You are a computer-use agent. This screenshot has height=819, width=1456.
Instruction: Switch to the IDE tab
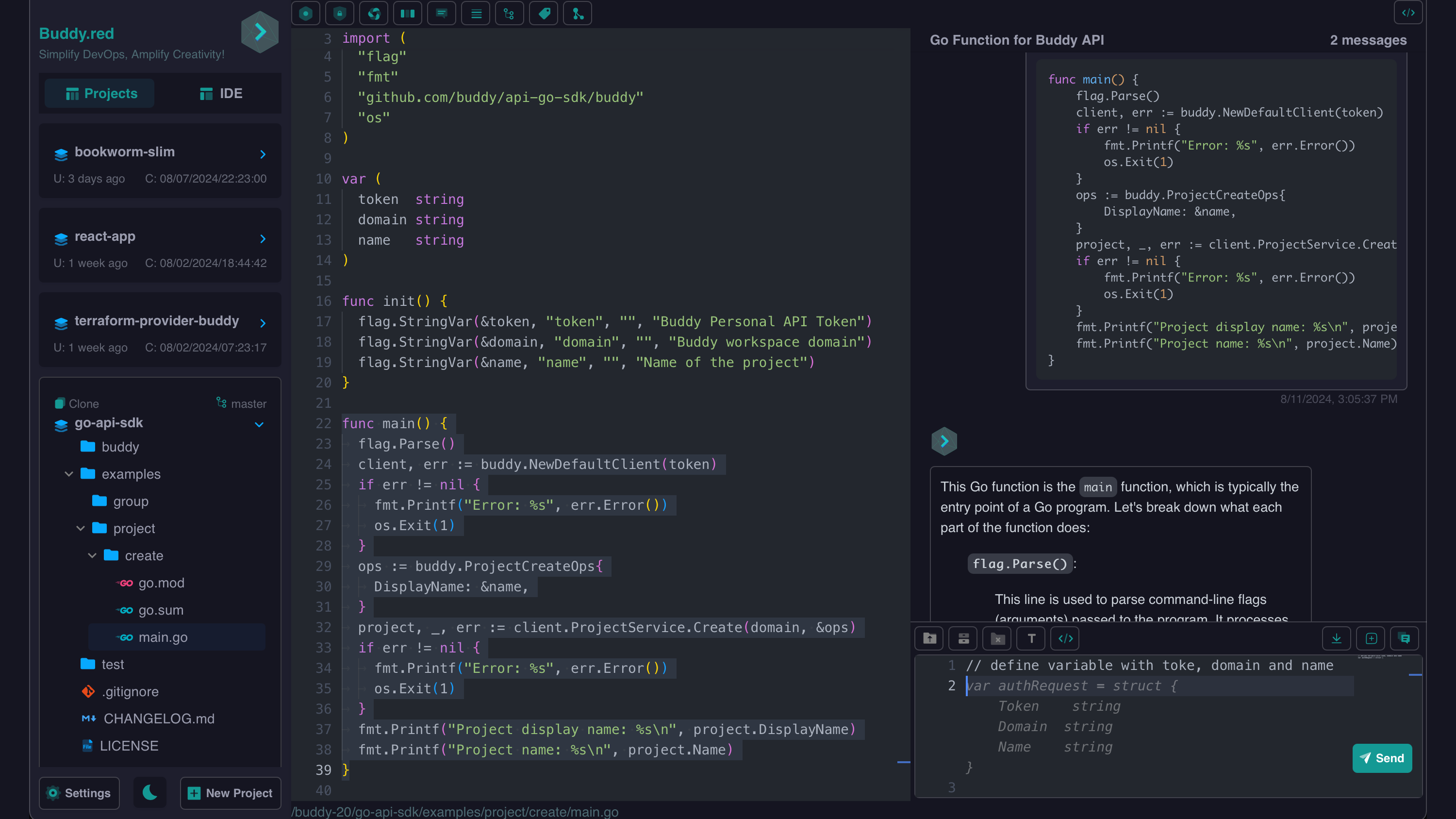[221, 93]
